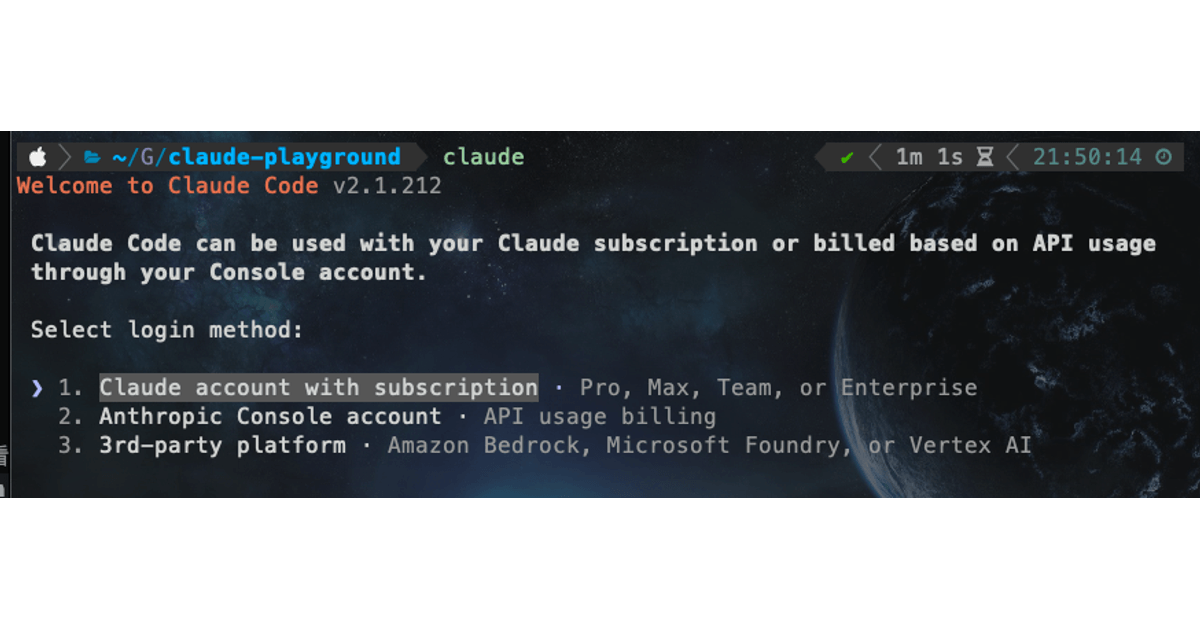
Task: Click the clock icon beside the time
Action: (1163, 157)
